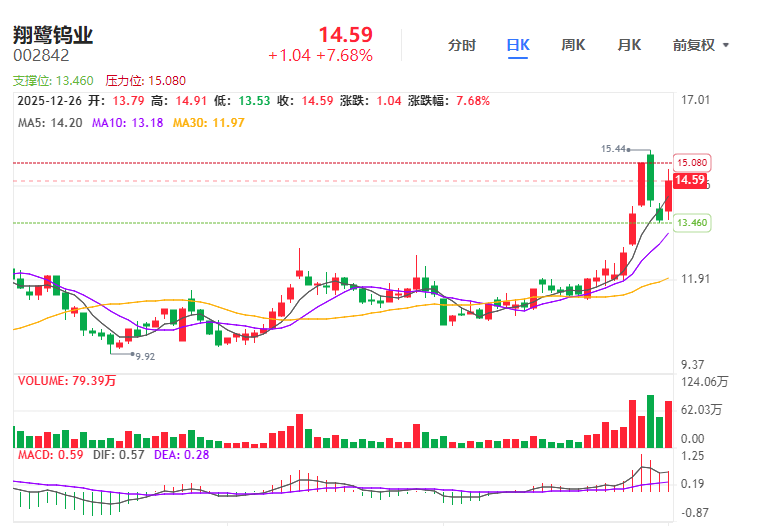Click the DEA: 0.28 label
This screenshot has width=777, height=526.
(181, 455)
